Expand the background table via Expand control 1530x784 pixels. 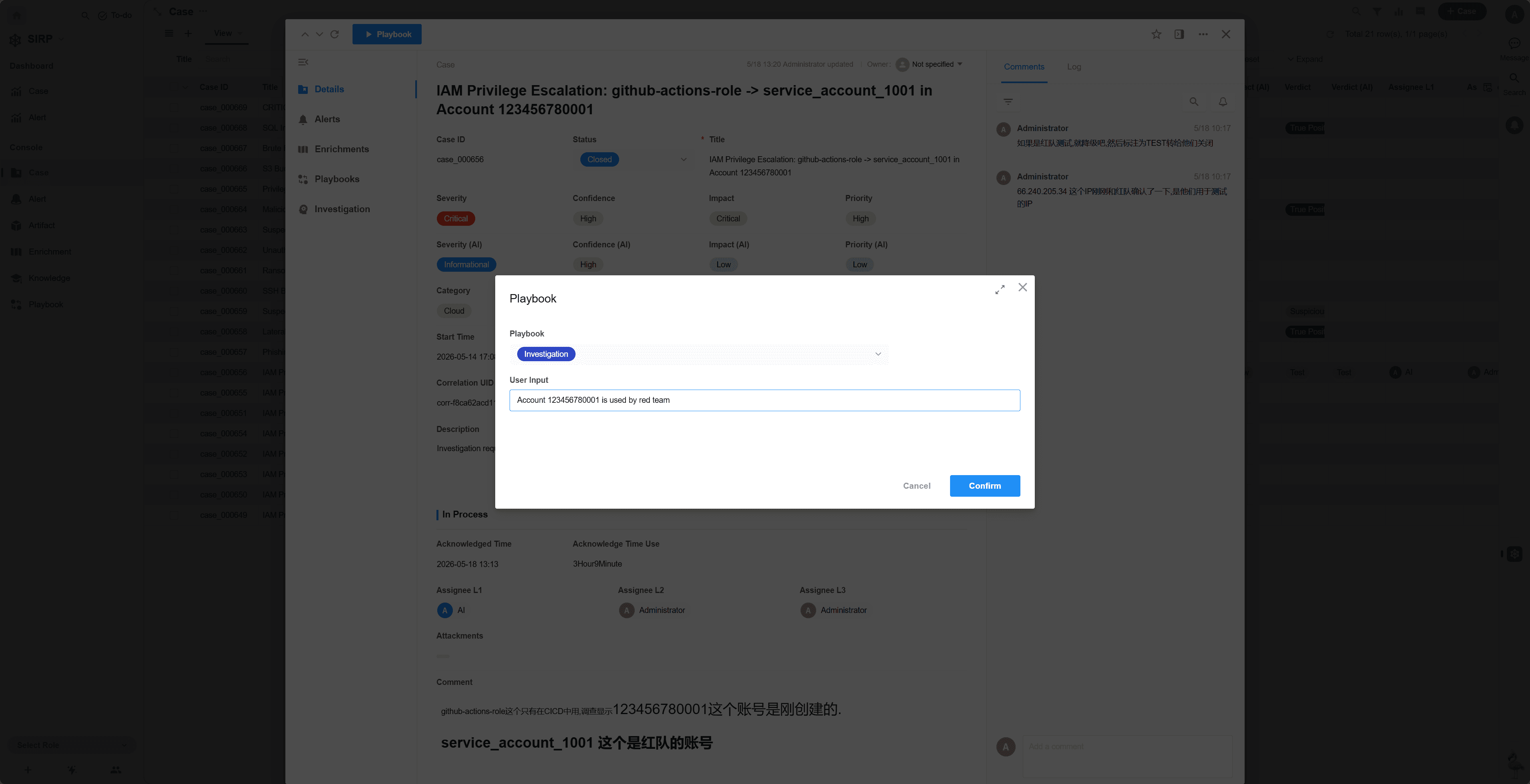[x=1305, y=60]
